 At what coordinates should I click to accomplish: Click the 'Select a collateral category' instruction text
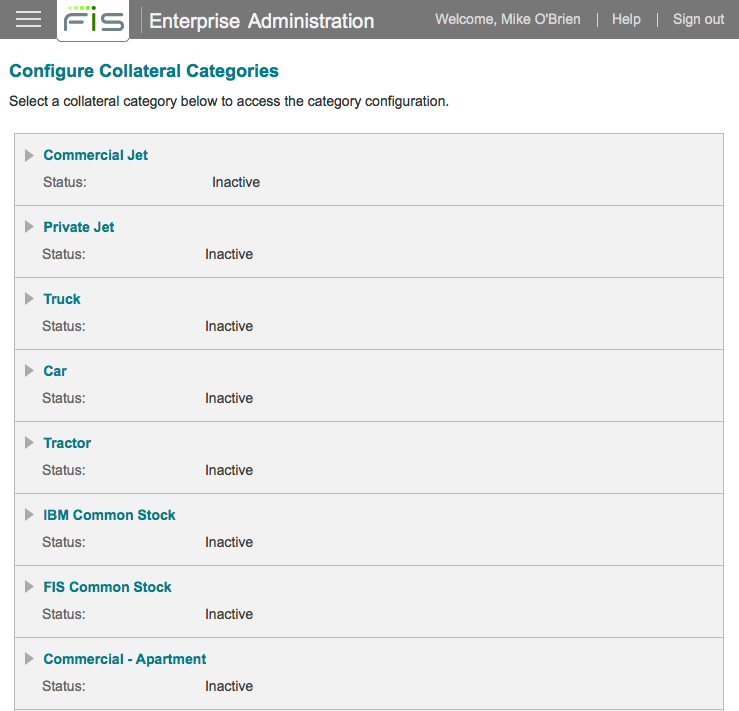coord(229,102)
